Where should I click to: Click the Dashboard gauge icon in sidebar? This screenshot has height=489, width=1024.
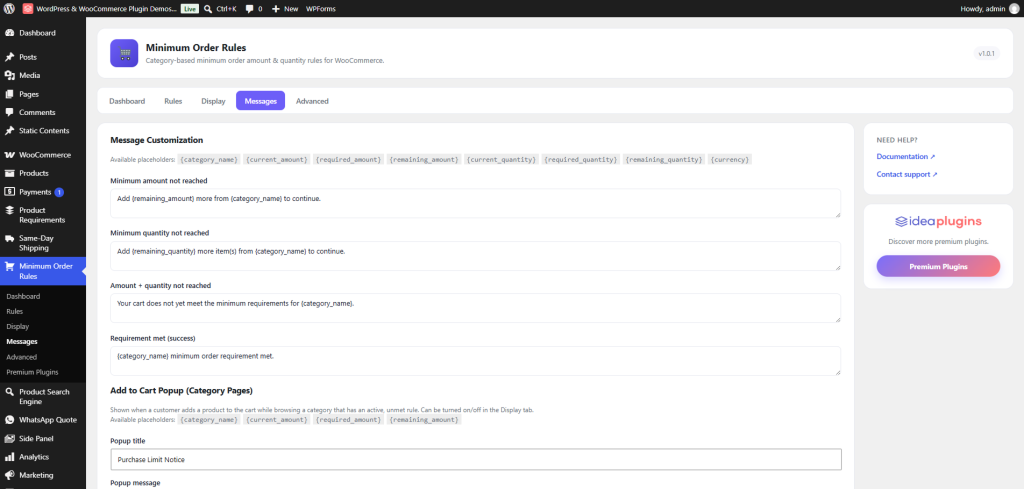(x=9, y=33)
